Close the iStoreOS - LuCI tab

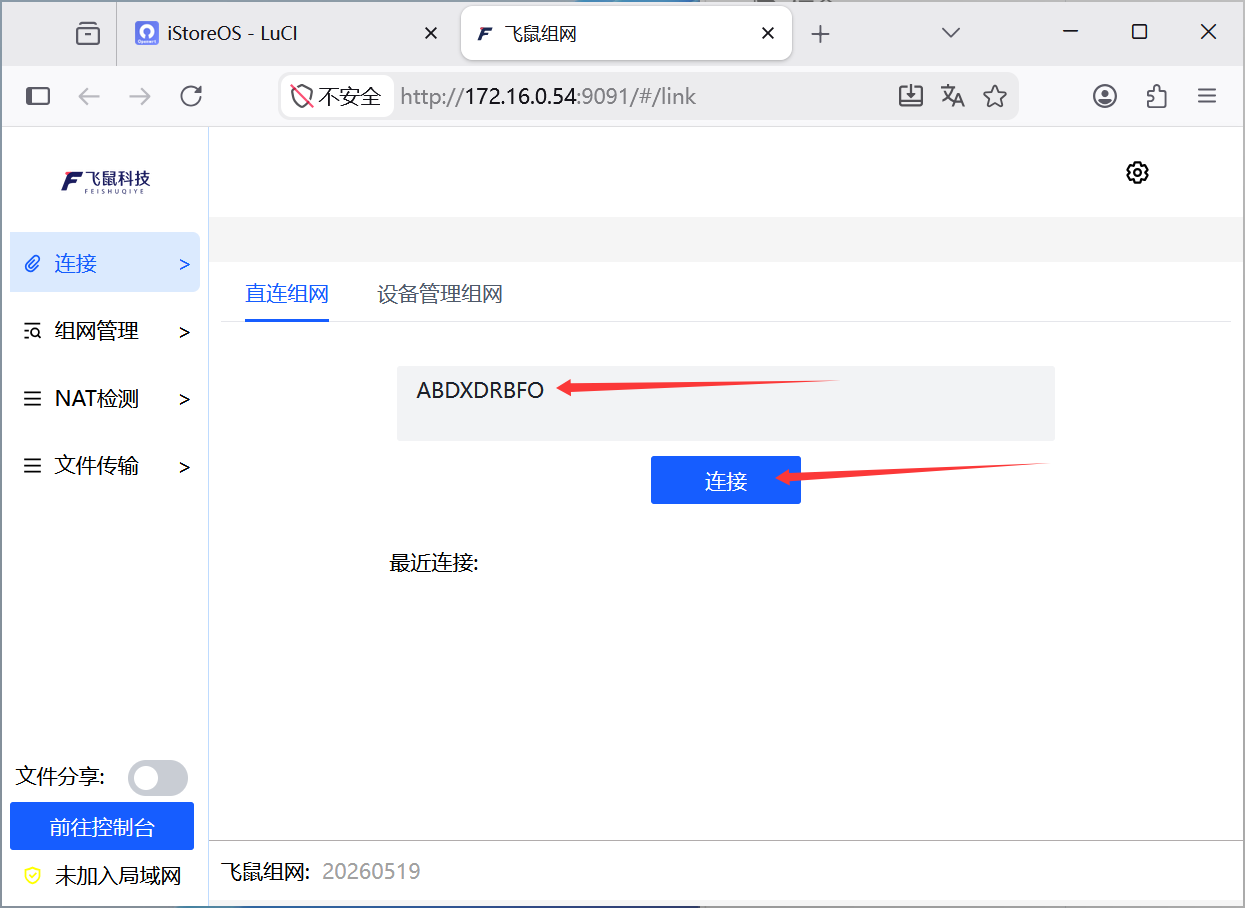click(x=431, y=33)
